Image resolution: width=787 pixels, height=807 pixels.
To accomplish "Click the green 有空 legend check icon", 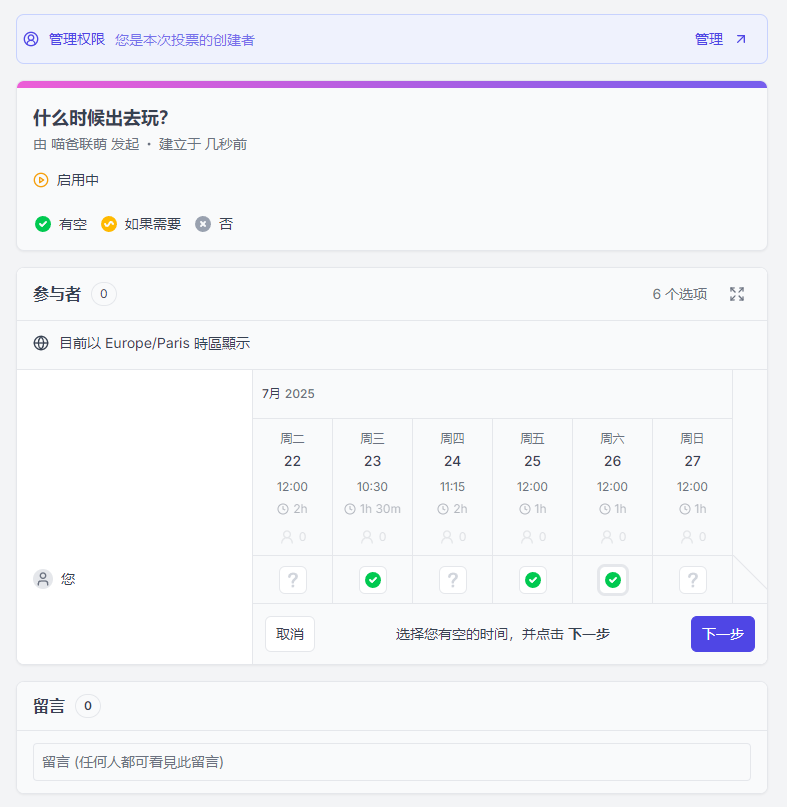I will pyautogui.click(x=43, y=224).
